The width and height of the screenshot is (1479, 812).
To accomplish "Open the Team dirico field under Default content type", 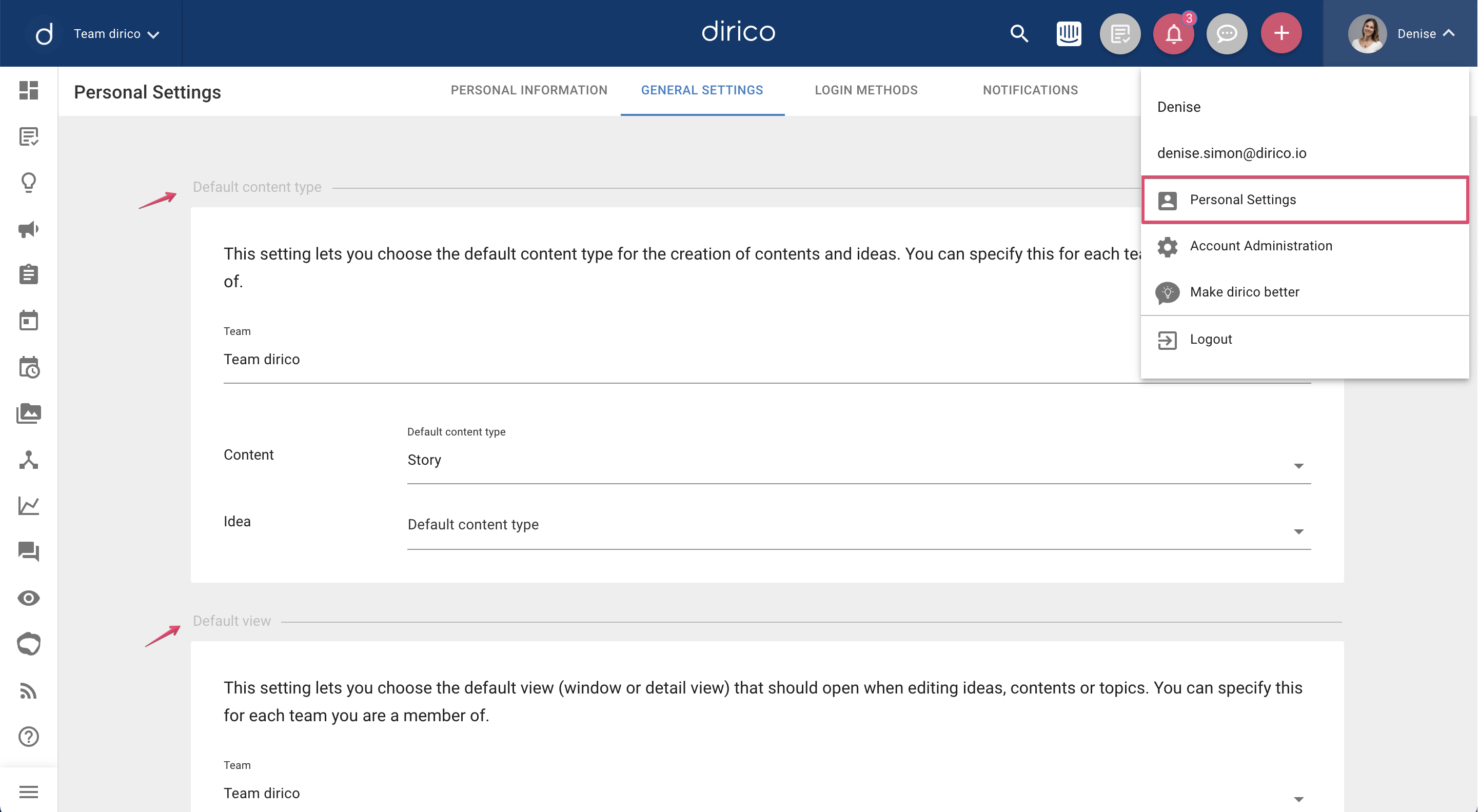I will [x=767, y=360].
